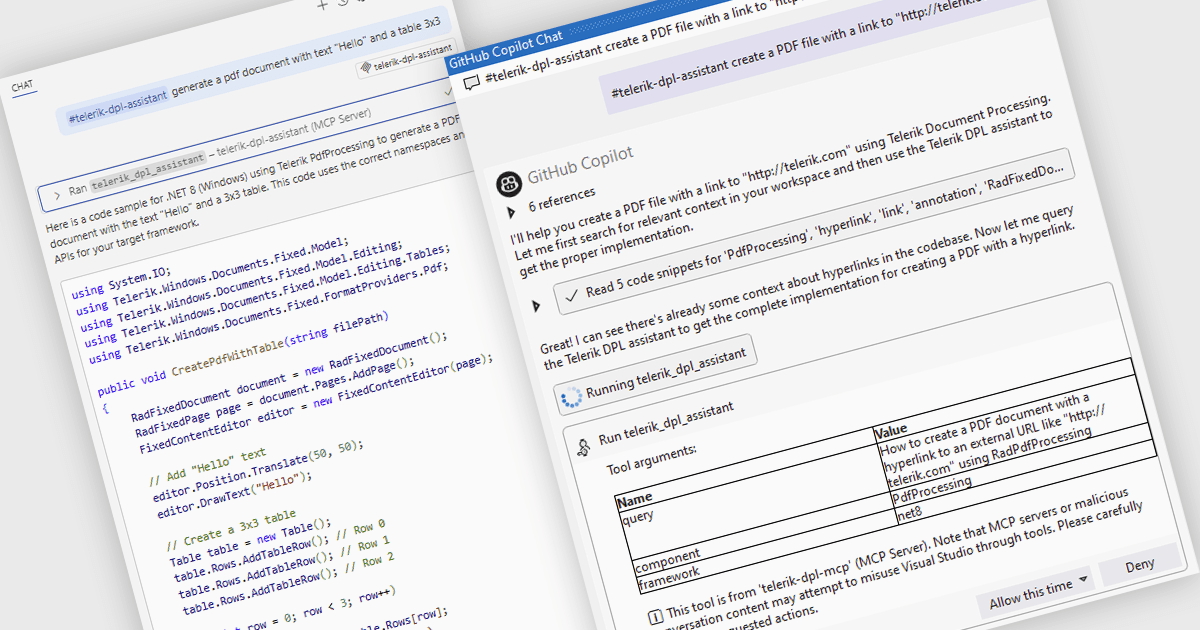Click the Tool arguments label
The height and width of the screenshot is (630, 1200).
pyautogui.click(x=652, y=458)
